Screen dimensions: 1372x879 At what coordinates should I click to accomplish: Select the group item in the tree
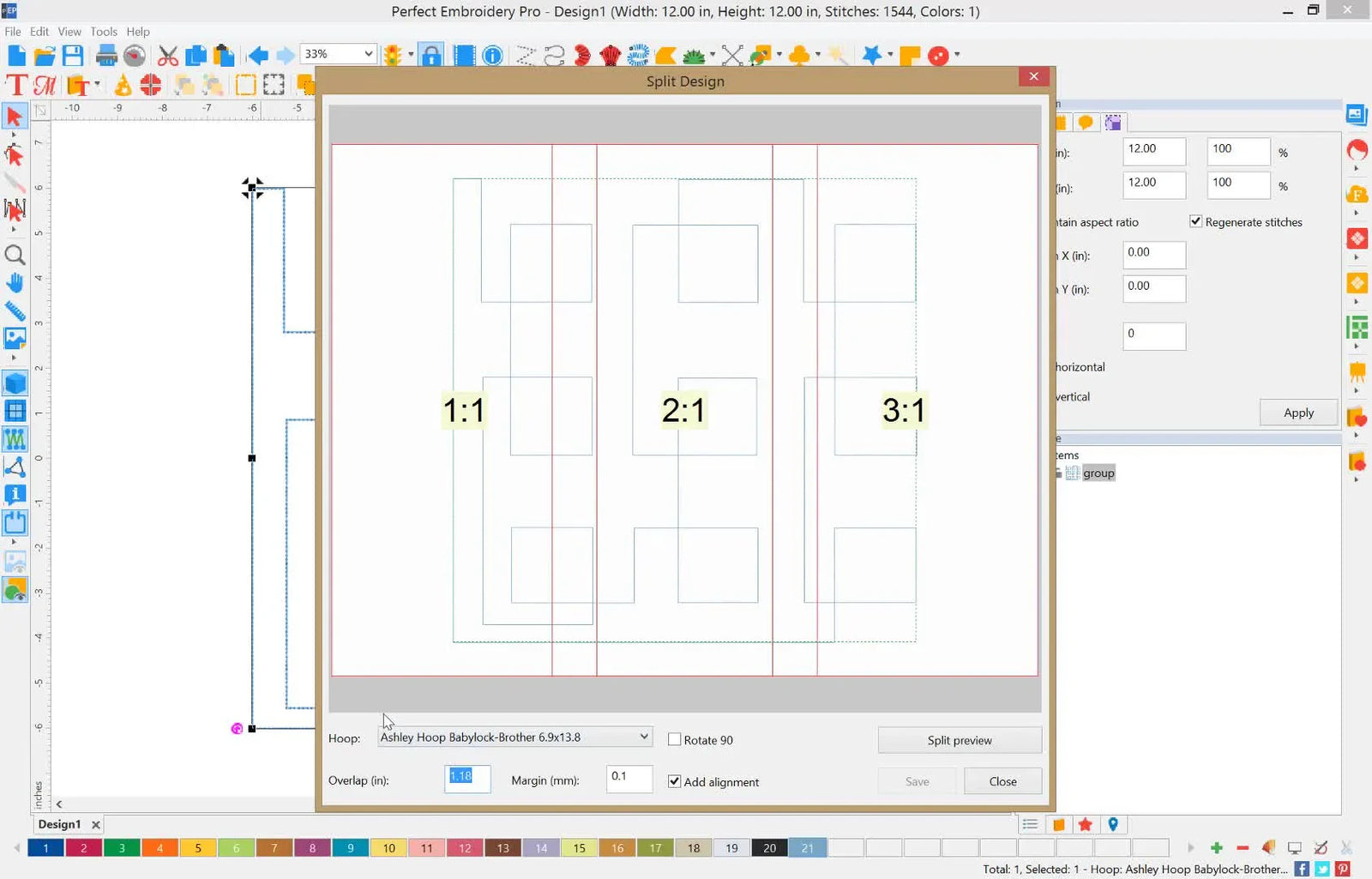point(1098,473)
